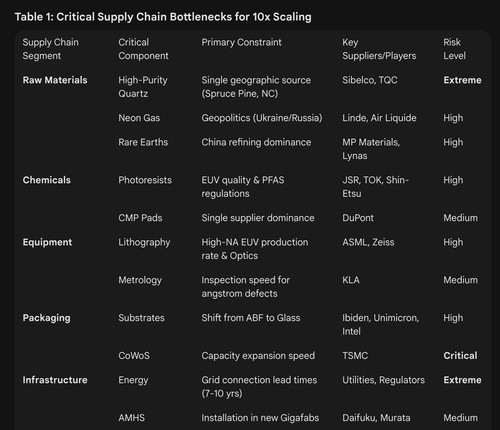Select the 'Critical' risk level for TSMC
This screenshot has height=430, width=500.
coord(460,356)
